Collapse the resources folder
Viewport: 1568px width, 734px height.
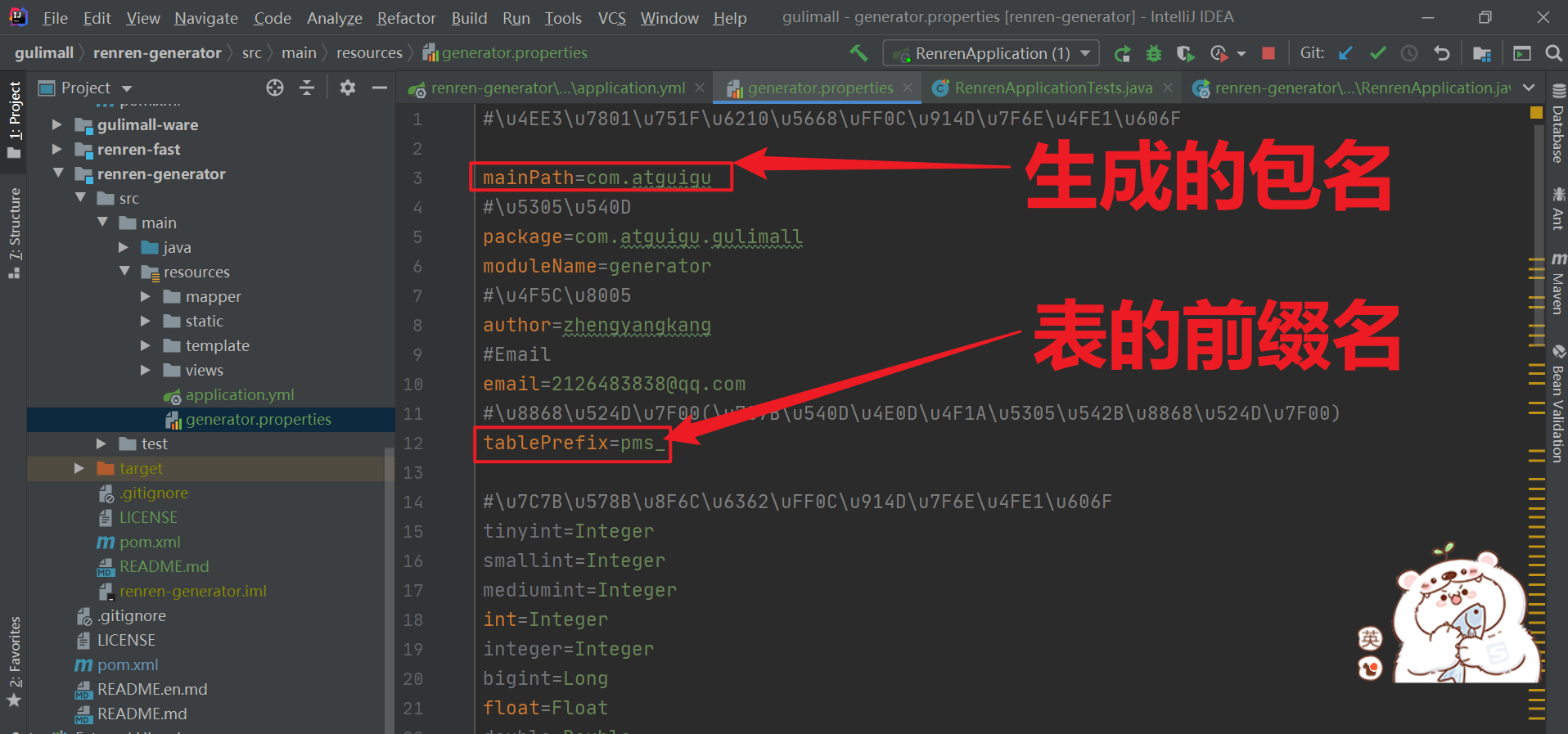[x=124, y=272]
